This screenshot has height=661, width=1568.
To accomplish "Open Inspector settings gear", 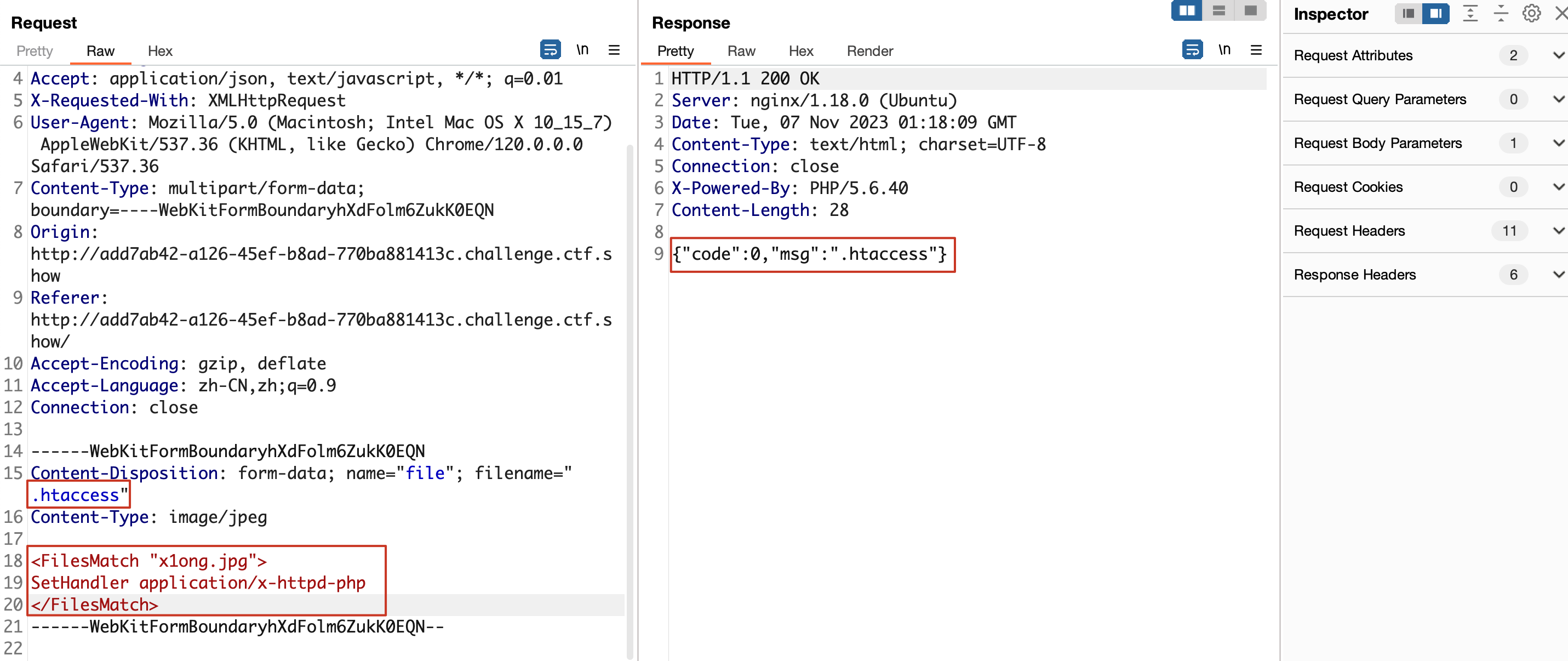I will coord(1531,13).
